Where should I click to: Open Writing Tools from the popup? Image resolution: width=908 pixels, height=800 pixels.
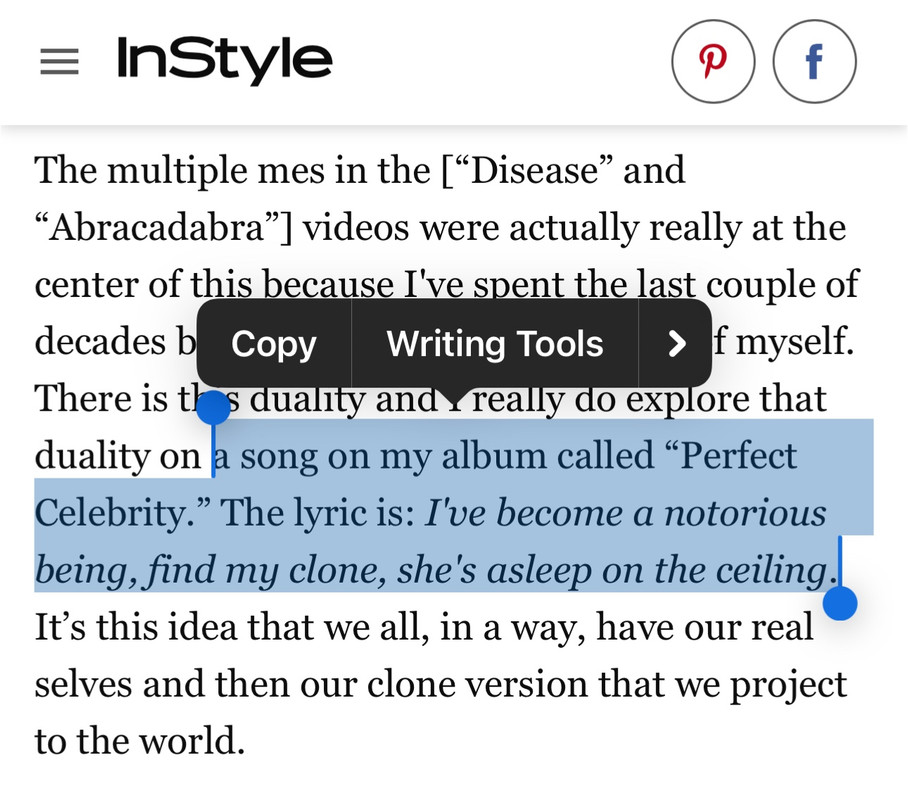click(495, 344)
